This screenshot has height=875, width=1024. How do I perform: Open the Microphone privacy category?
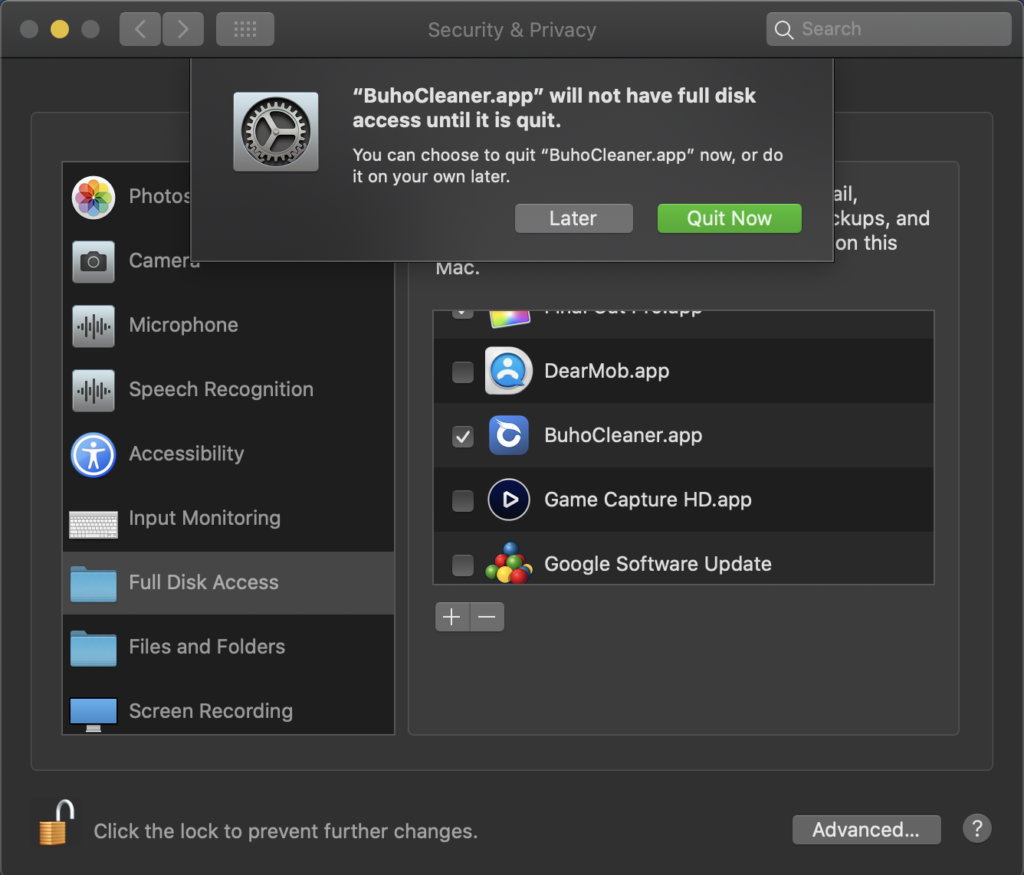tap(229, 325)
